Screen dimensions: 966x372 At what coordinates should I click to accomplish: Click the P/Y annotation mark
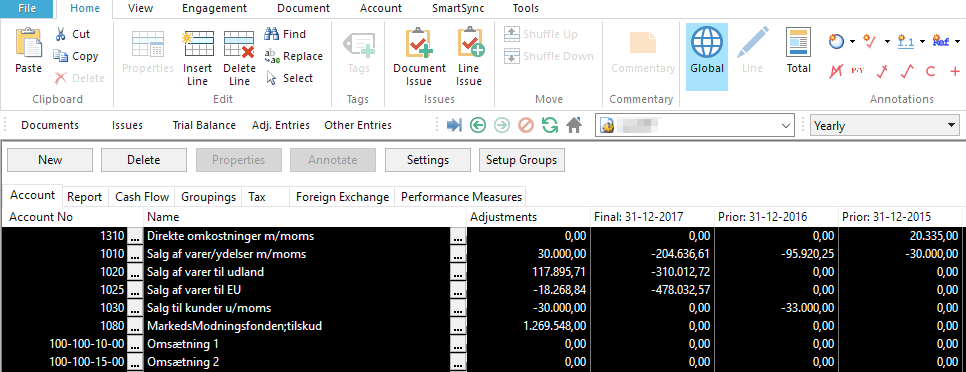[857, 71]
